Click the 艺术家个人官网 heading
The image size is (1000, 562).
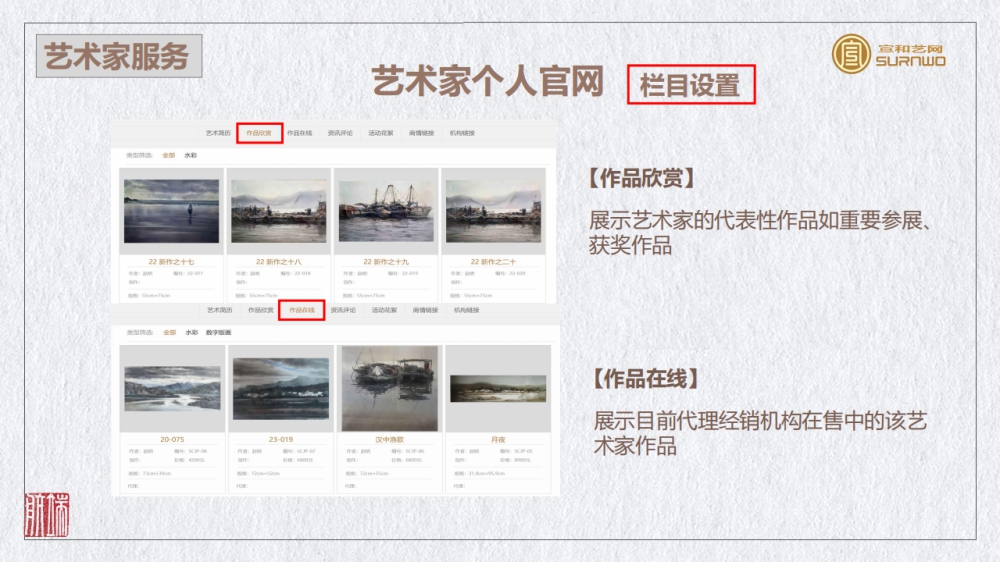[x=488, y=82]
